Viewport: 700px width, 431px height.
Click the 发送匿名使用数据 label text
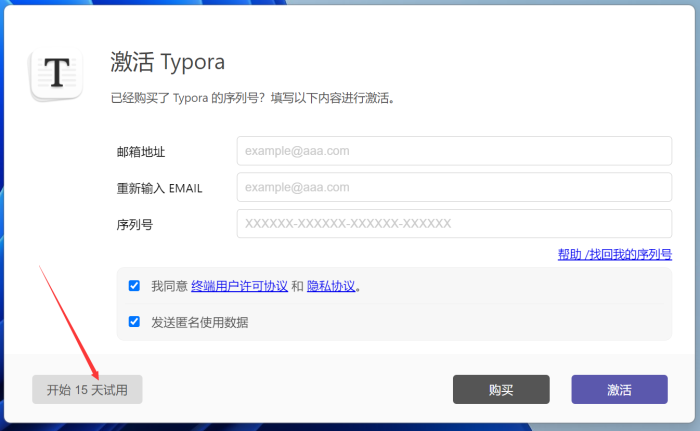click(x=200, y=322)
